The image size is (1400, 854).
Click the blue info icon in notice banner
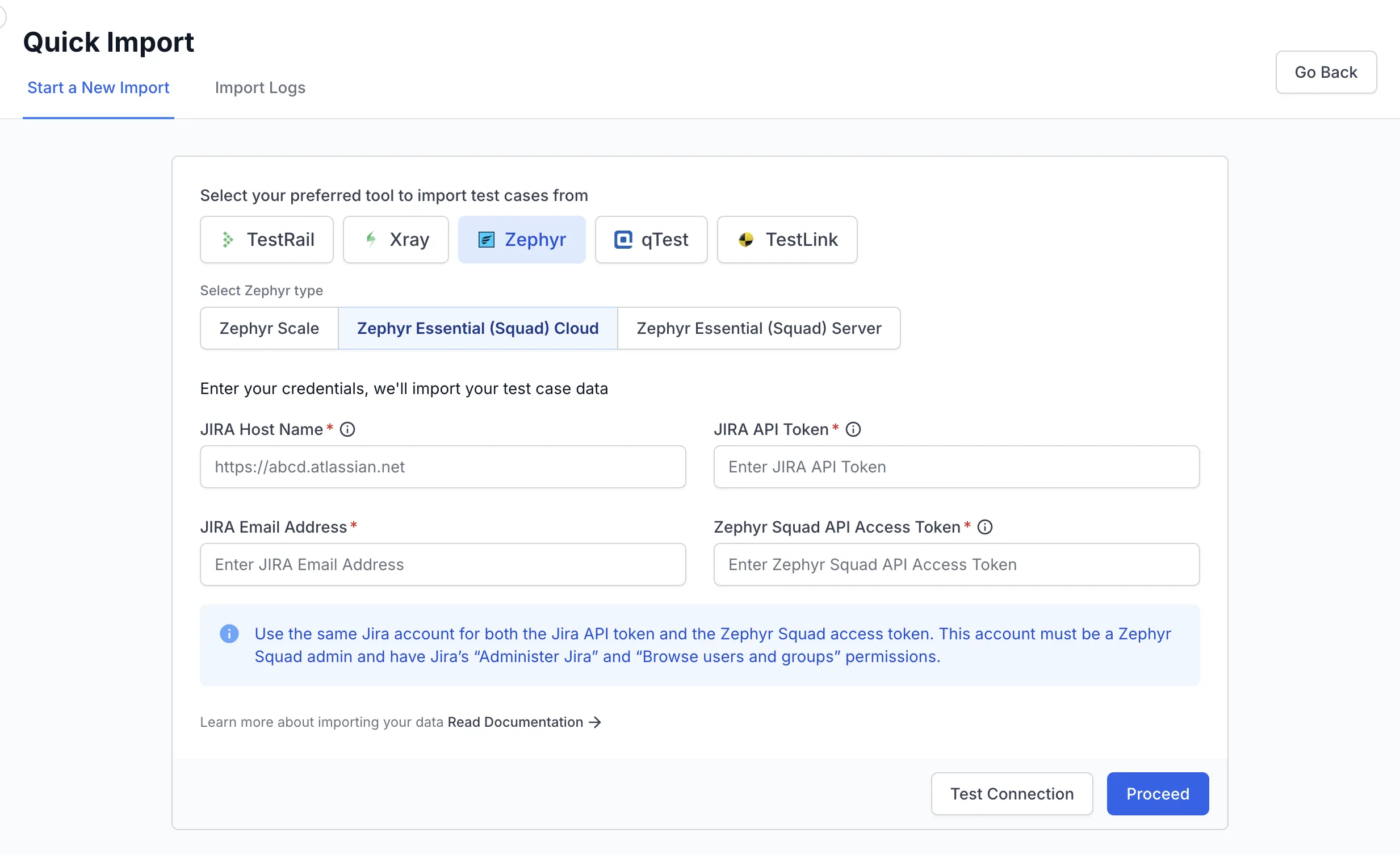(229, 634)
